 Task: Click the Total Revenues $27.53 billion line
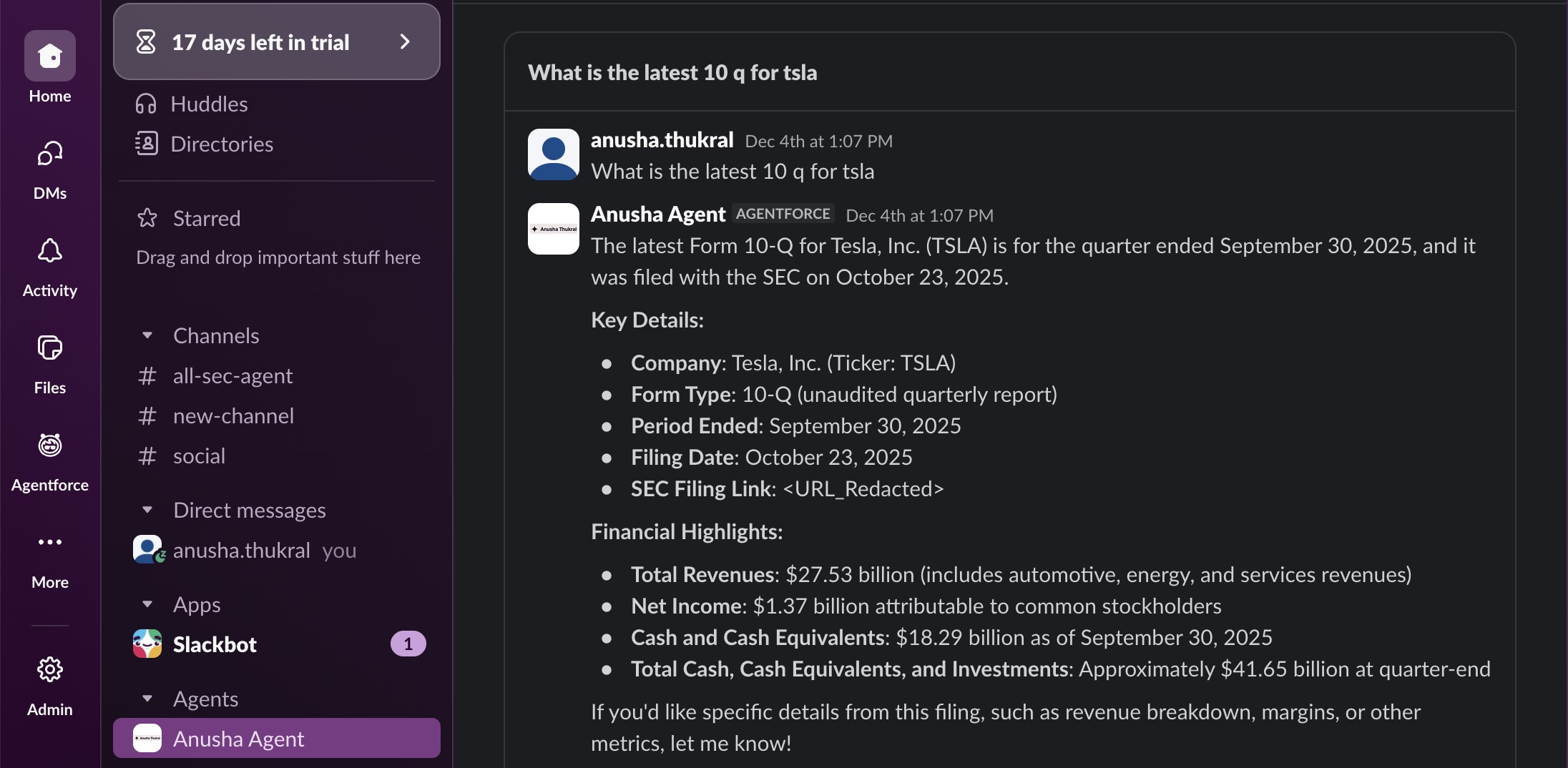click(x=1021, y=574)
